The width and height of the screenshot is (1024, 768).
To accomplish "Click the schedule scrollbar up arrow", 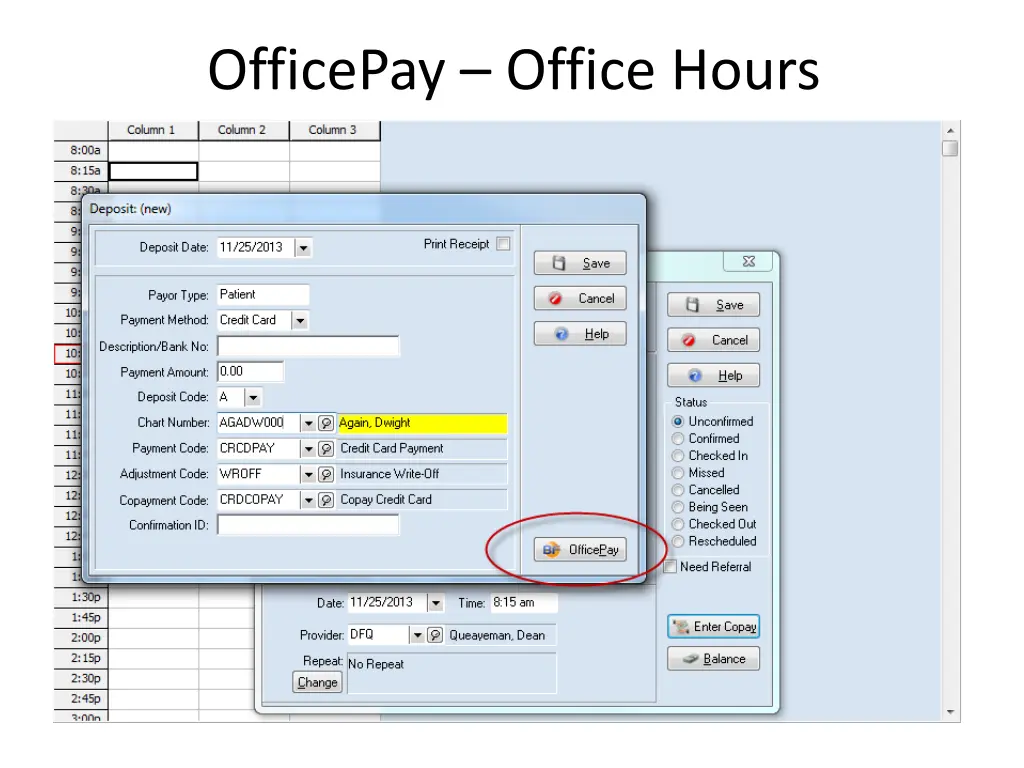I will pos(950,131).
